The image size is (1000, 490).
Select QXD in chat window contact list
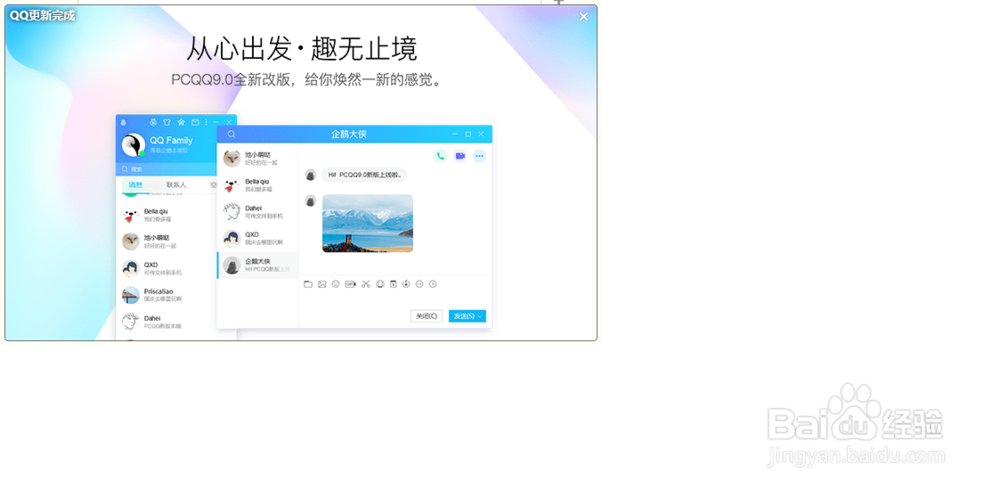(258, 238)
